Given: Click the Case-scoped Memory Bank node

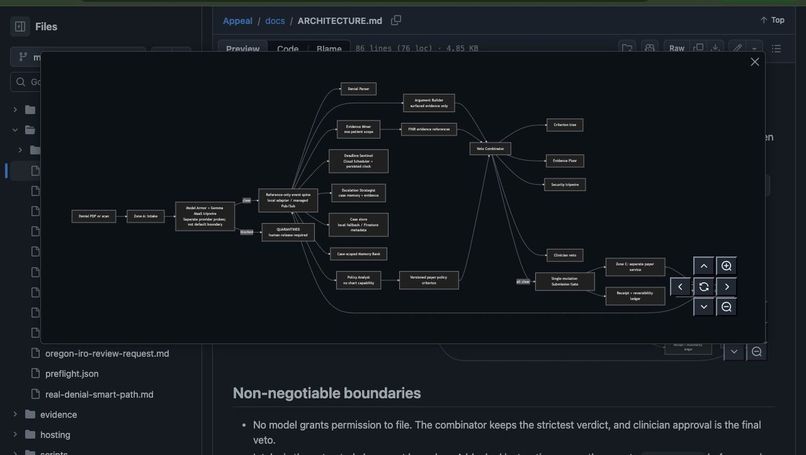Looking at the screenshot, I should 358,253.
